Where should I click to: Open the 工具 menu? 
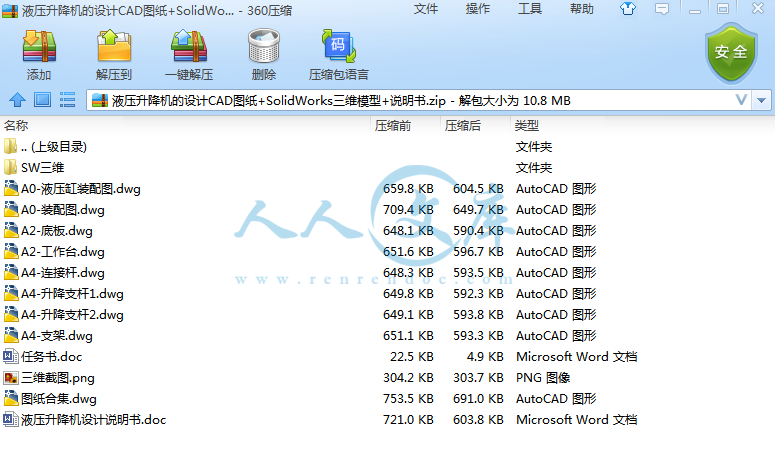pos(529,9)
